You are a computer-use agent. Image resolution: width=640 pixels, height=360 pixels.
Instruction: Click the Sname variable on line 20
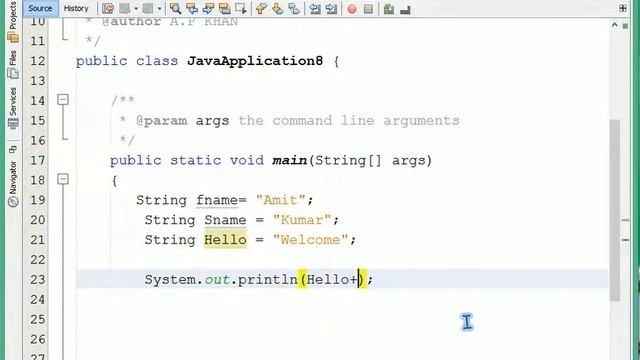pos(225,220)
